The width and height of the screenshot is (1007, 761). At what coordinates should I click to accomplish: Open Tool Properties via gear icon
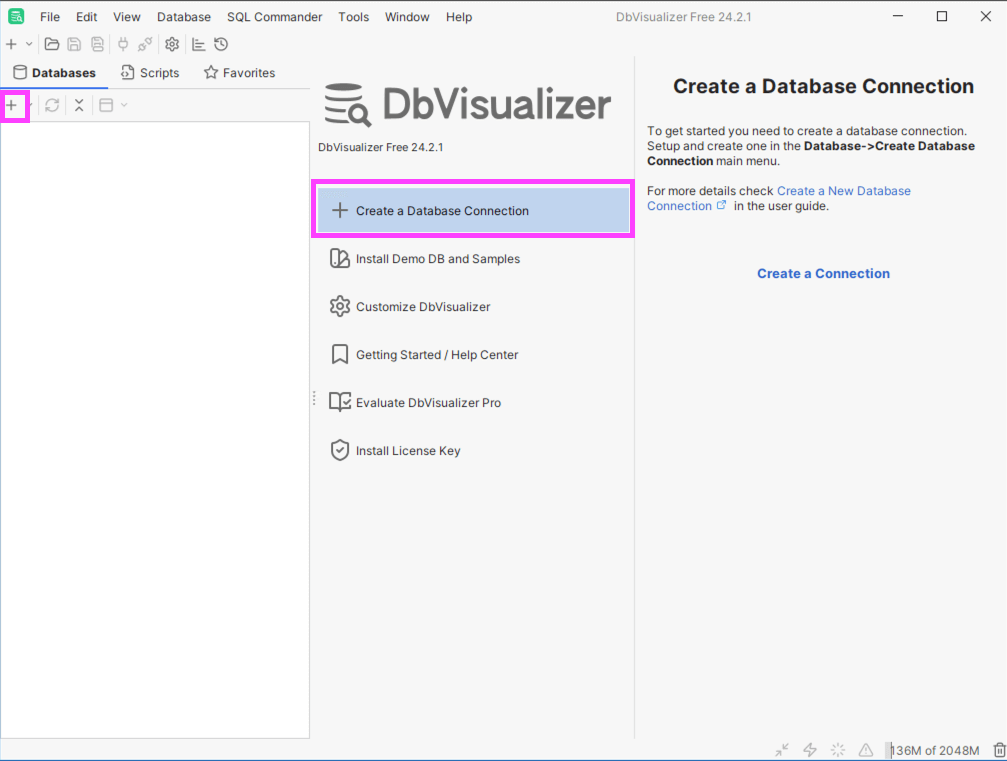172,44
